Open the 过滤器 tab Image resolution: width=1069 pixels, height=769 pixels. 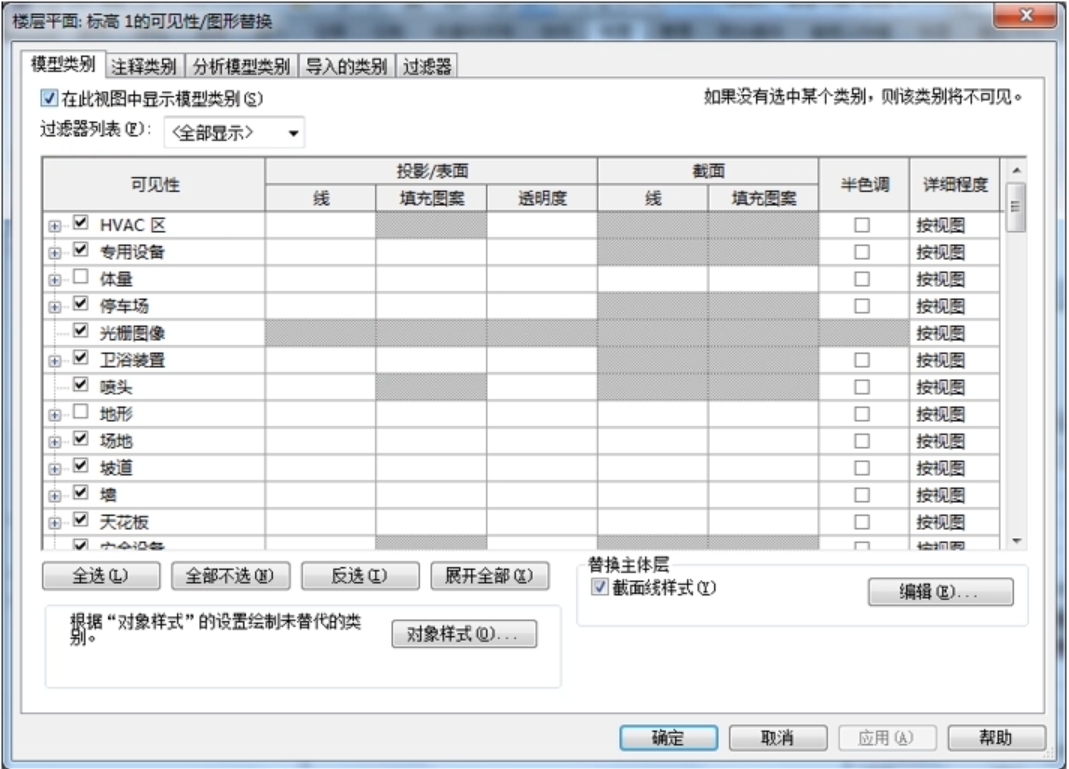point(427,67)
